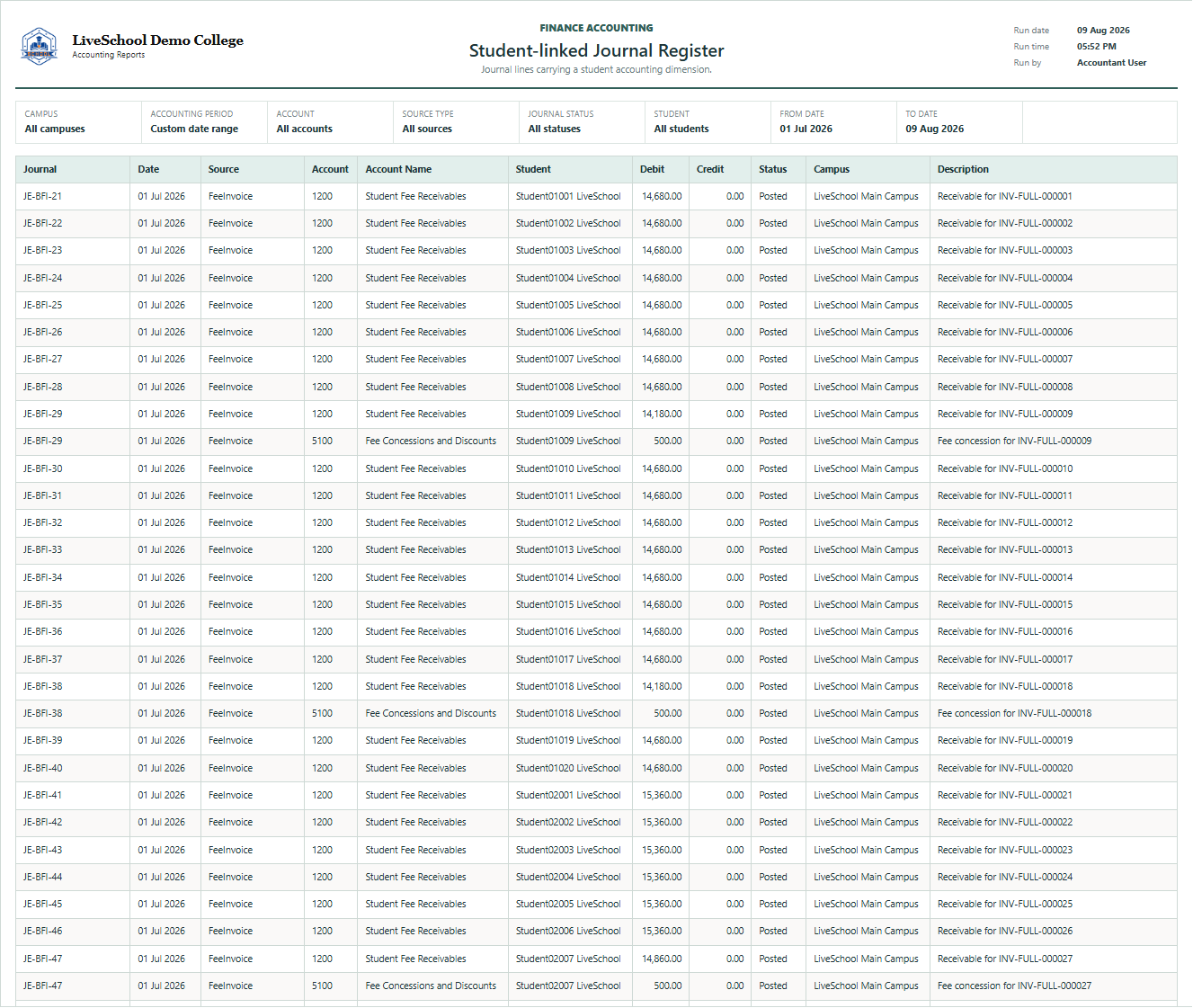Select the 'Custom date range' accounting period value
Viewport: 1193px width, 1008px height.
[x=194, y=129]
